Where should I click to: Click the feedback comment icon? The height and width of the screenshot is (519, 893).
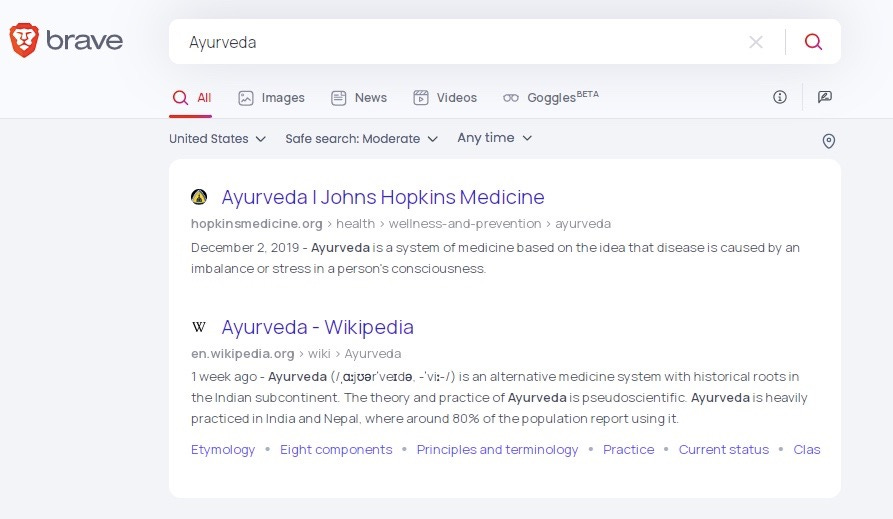pyautogui.click(x=825, y=97)
